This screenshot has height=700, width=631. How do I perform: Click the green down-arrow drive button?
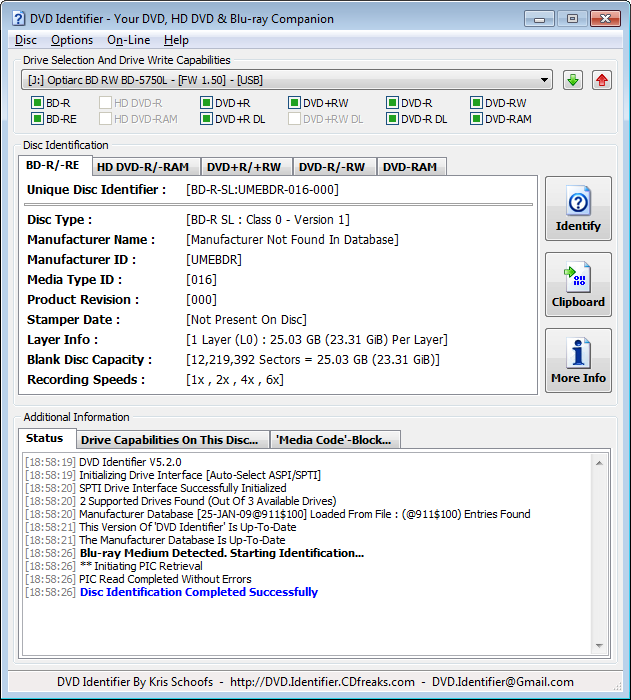[572, 80]
